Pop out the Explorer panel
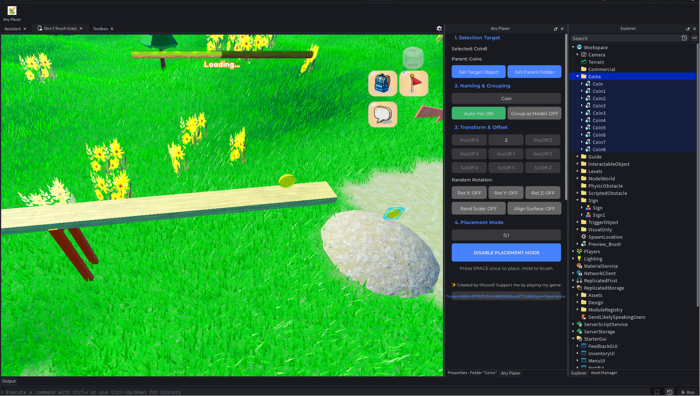This screenshot has height=396, width=700. click(688, 29)
